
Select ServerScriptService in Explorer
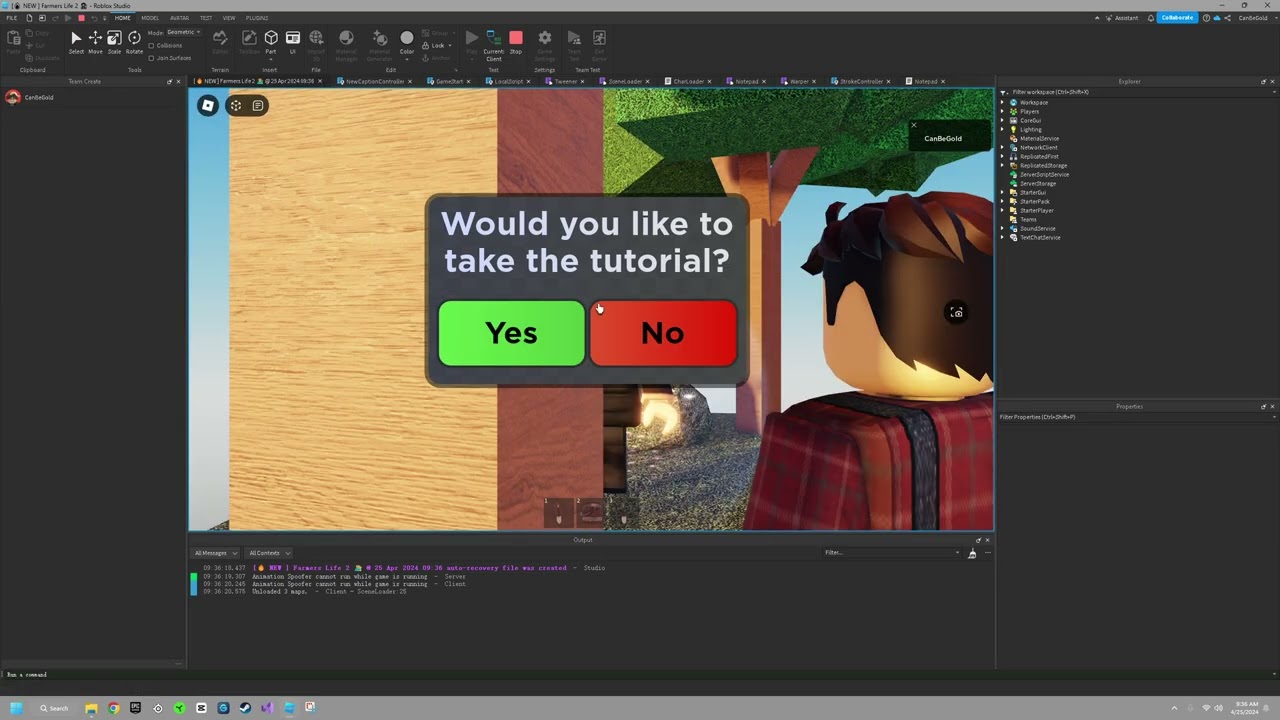tap(1044, 175)
